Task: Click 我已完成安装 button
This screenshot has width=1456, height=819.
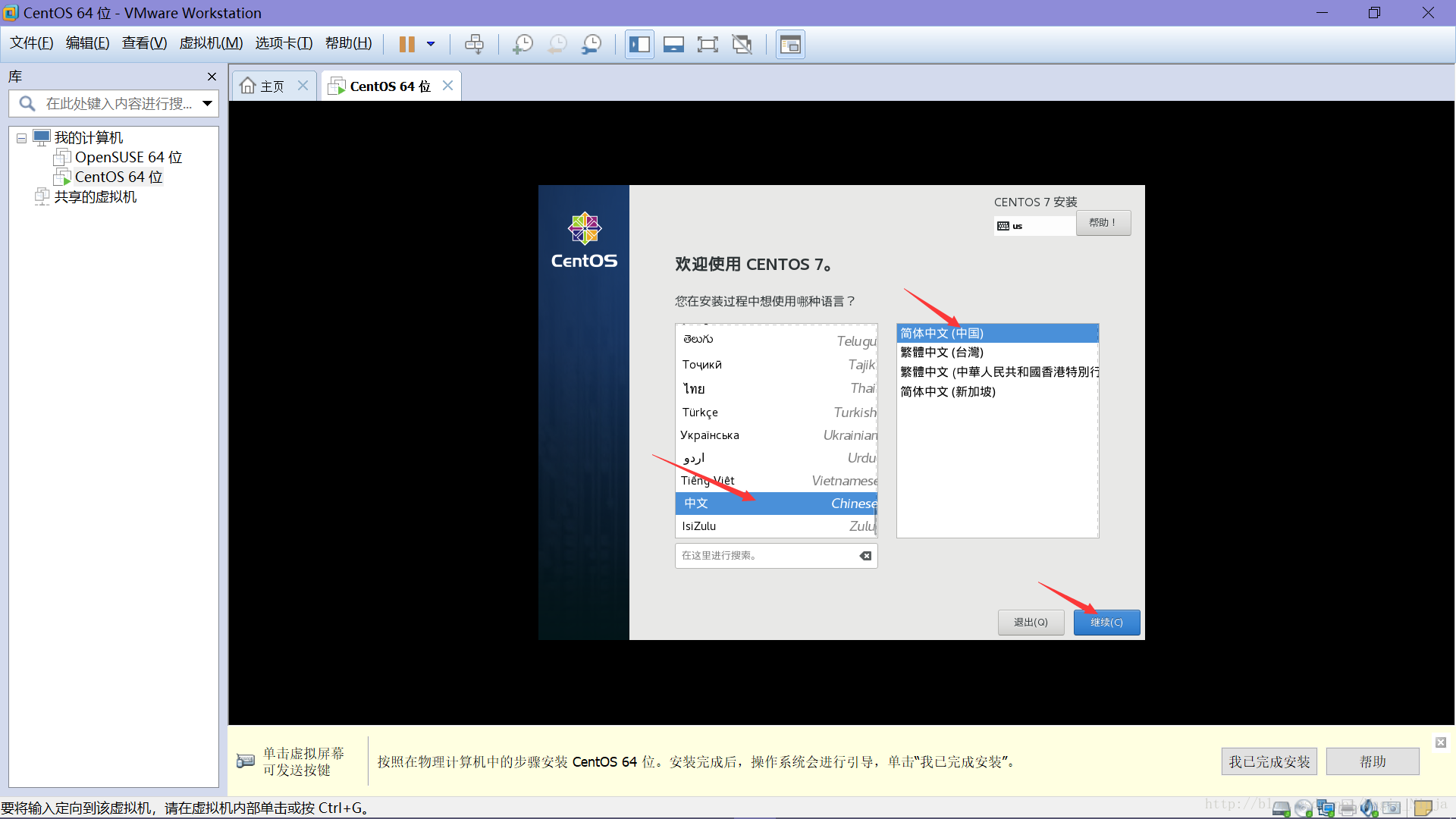Action: click(x=1269, y=761)
